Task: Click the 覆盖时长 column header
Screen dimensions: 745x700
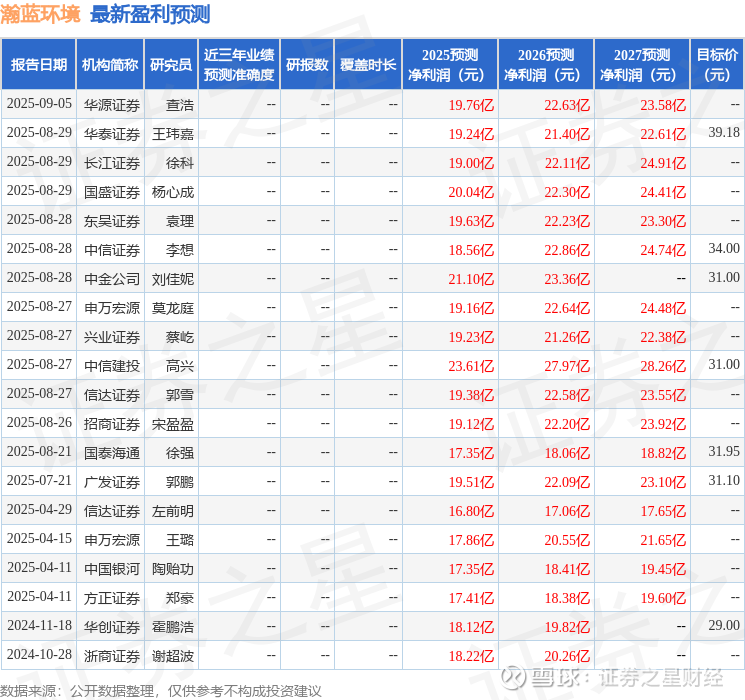Action: [368, 65]
